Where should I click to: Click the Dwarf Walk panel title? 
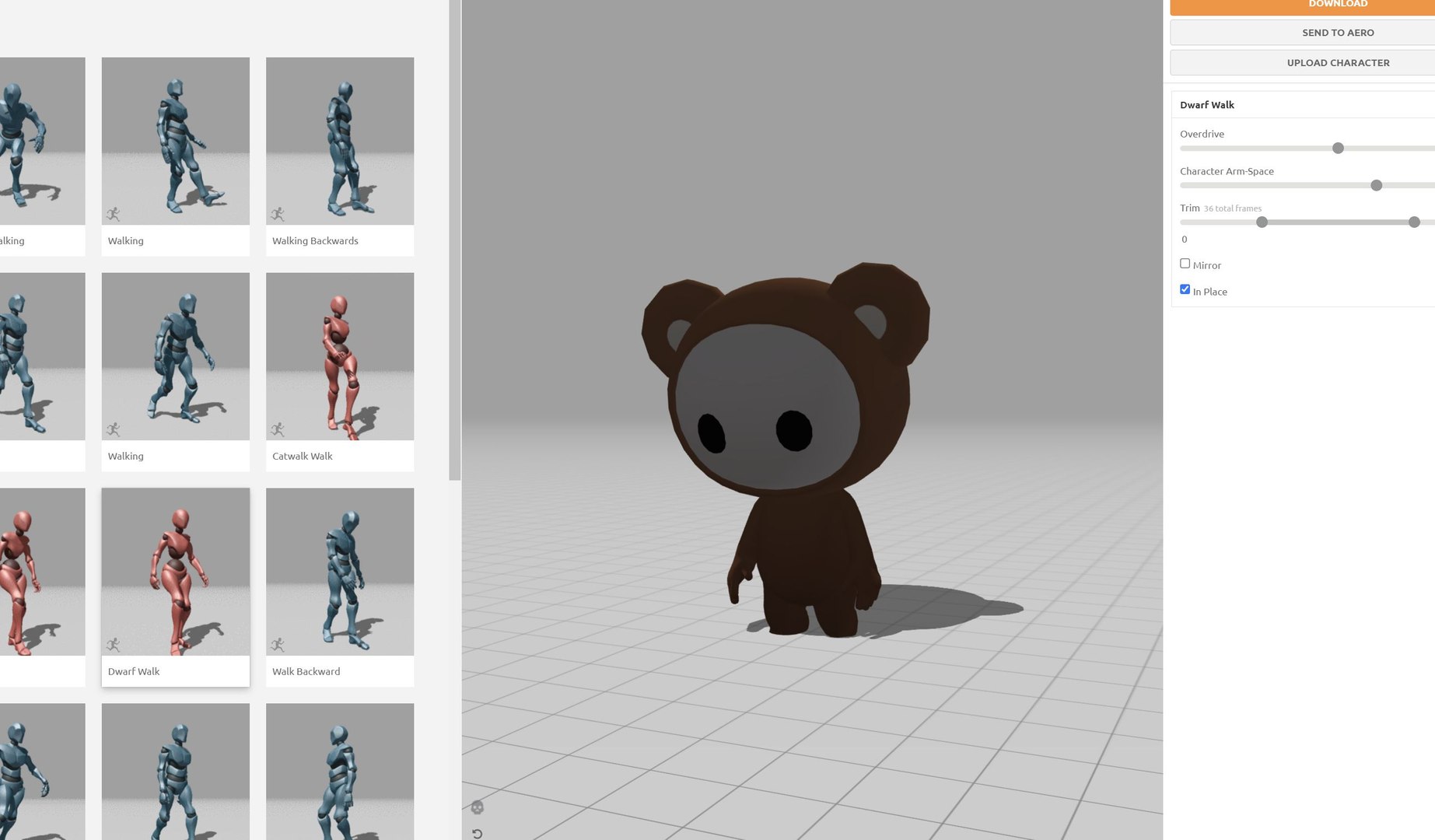1207,105
